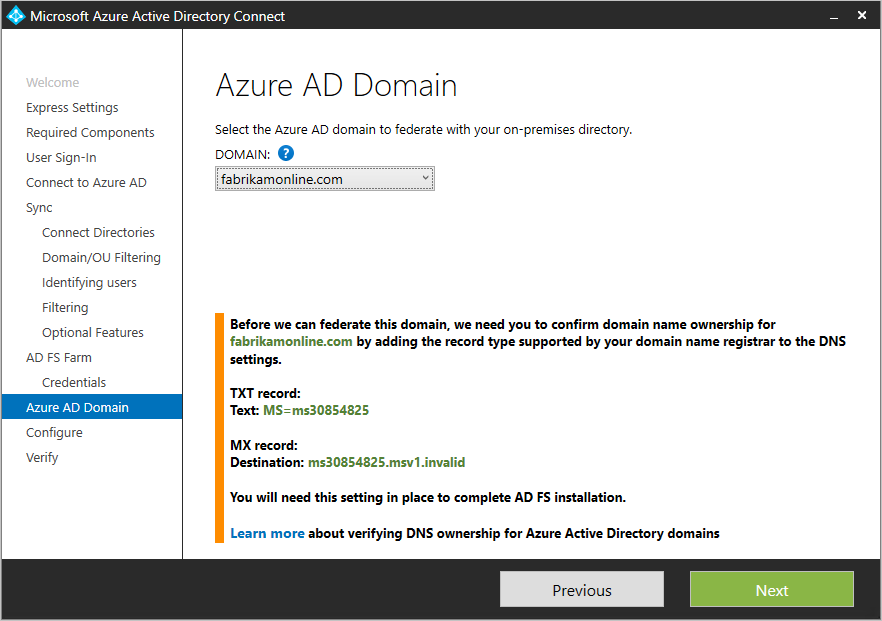
Task: Select Domain/OU Filtering in sidebar
Action: (101, 257)
